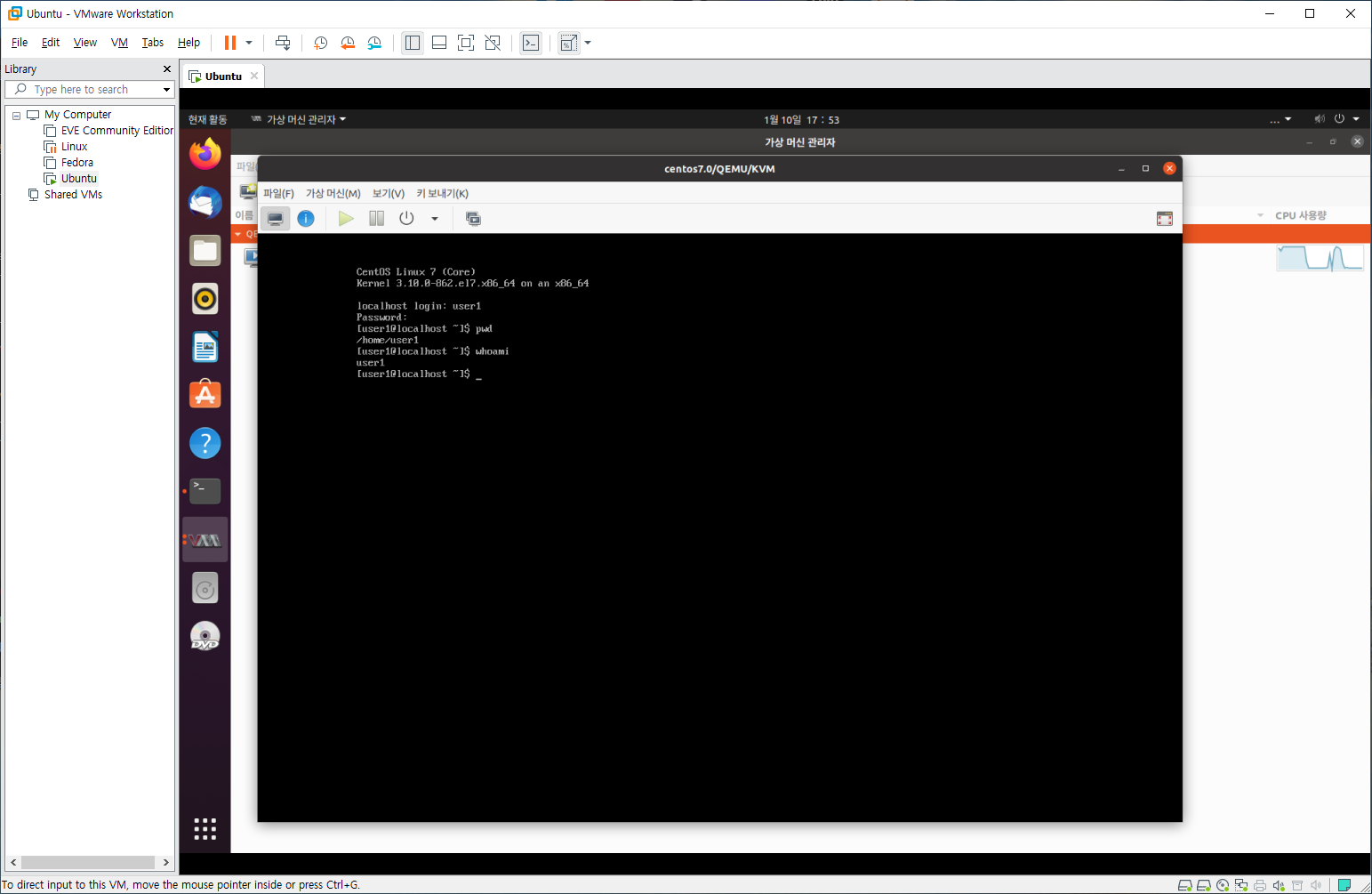Launch Thunderbird mail from the dock

205,202
